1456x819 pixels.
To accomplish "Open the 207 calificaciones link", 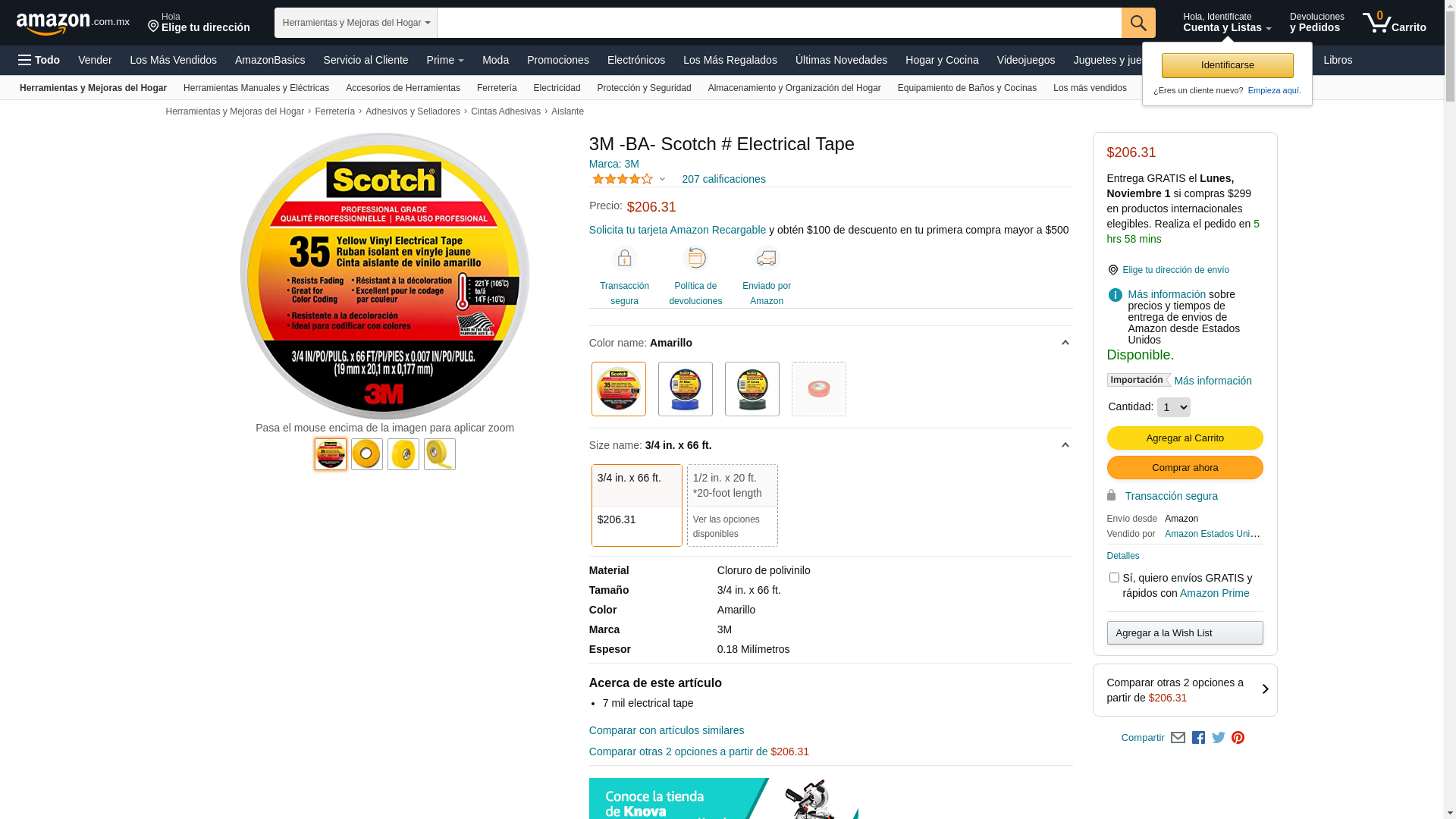I will click(x=723, y=179).
